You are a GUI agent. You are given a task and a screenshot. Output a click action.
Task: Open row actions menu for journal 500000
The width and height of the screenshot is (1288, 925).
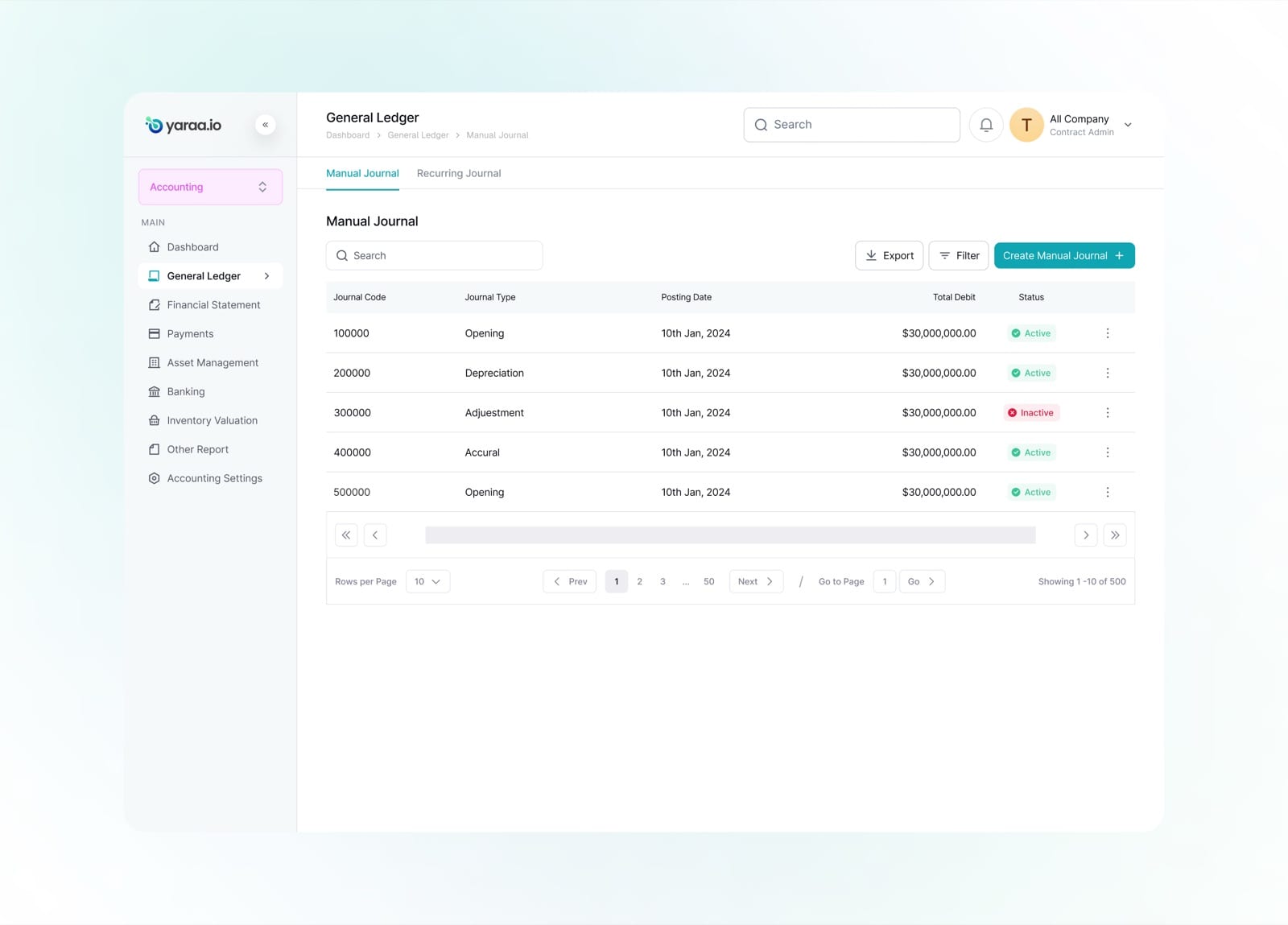(x=1108, y=492)
